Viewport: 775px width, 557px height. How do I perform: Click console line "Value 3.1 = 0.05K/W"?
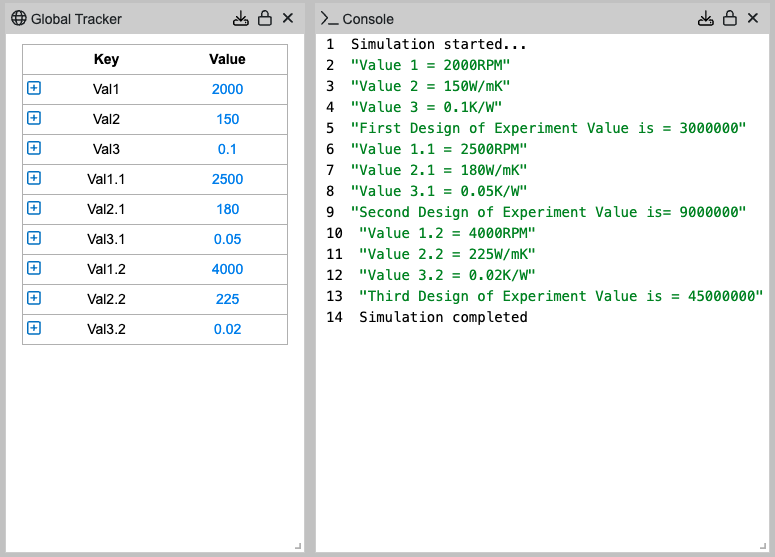coord(438,191)
